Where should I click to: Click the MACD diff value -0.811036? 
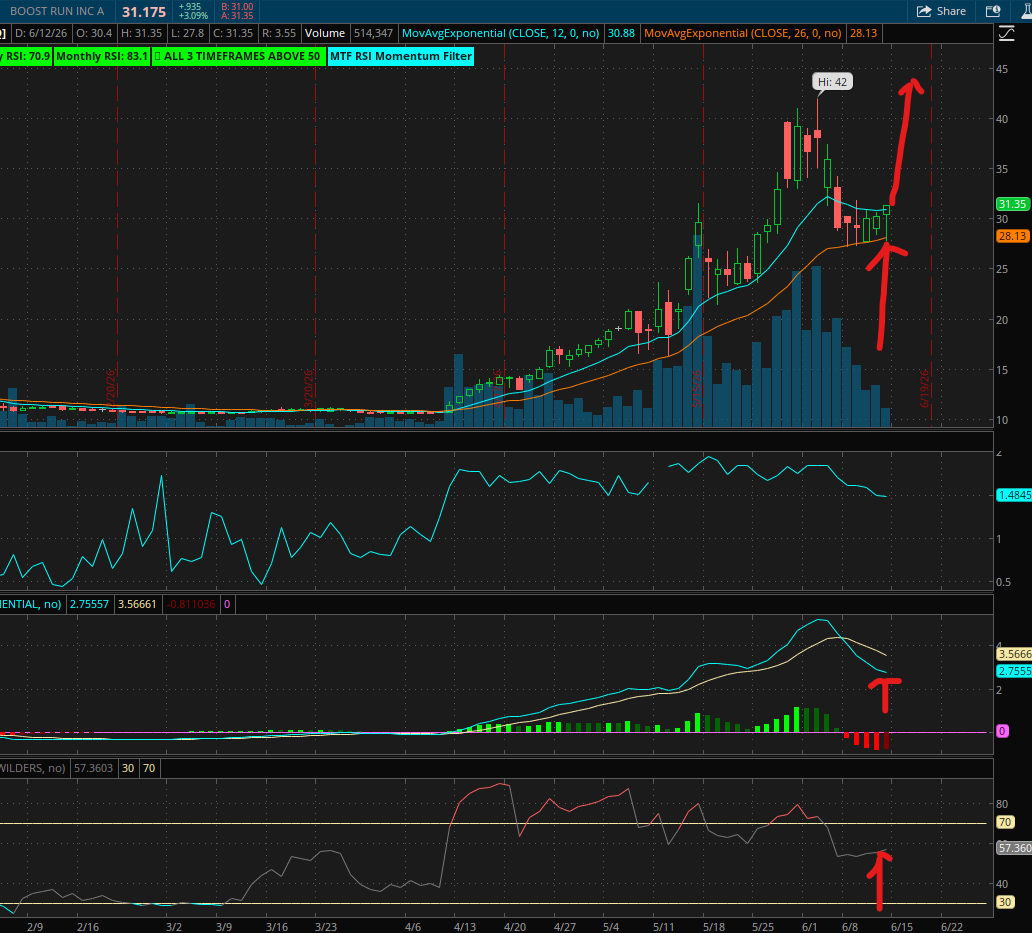pos(191,604)
